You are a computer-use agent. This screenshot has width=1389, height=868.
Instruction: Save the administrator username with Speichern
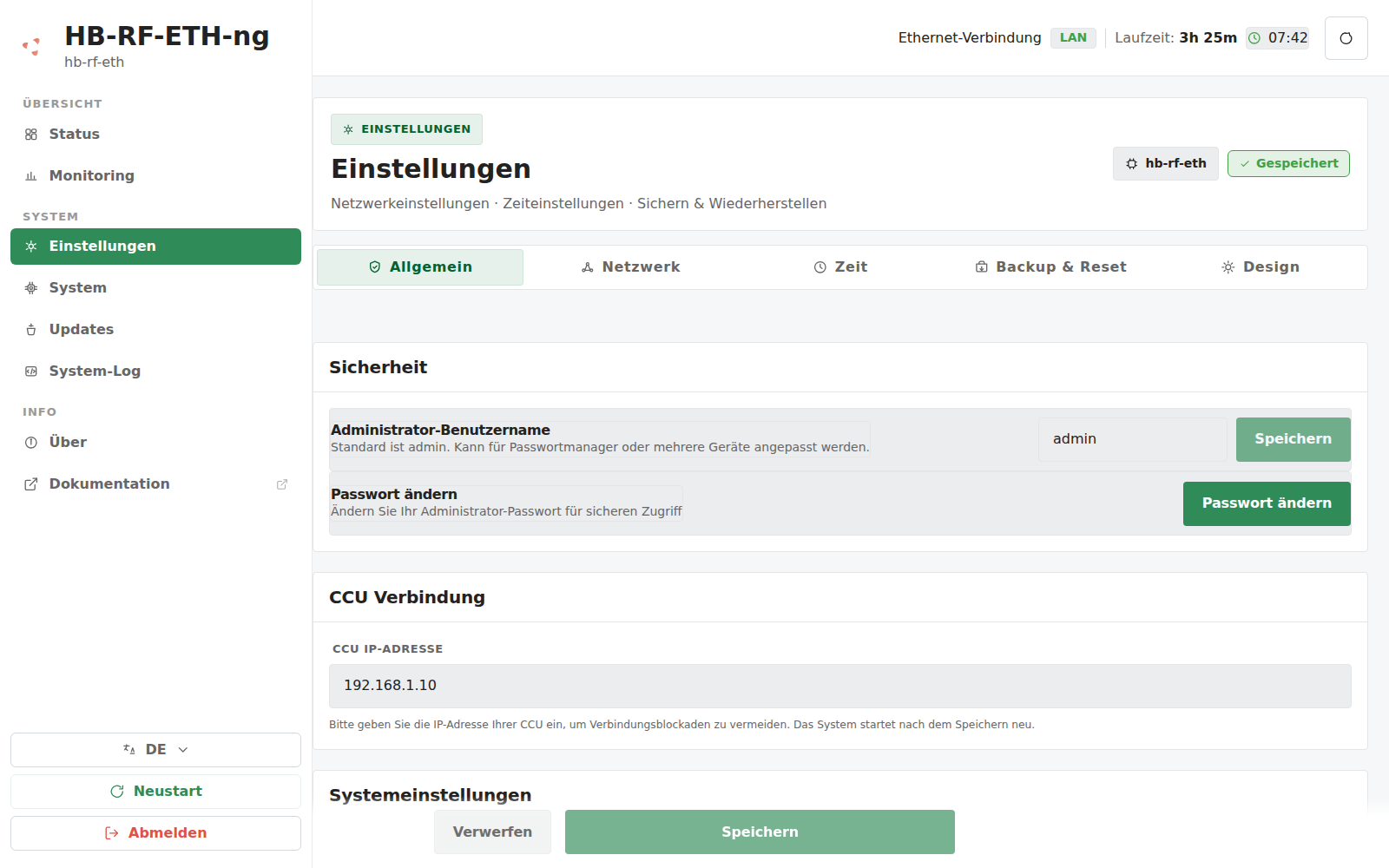pyautogui.click(x=1293, y=439)
